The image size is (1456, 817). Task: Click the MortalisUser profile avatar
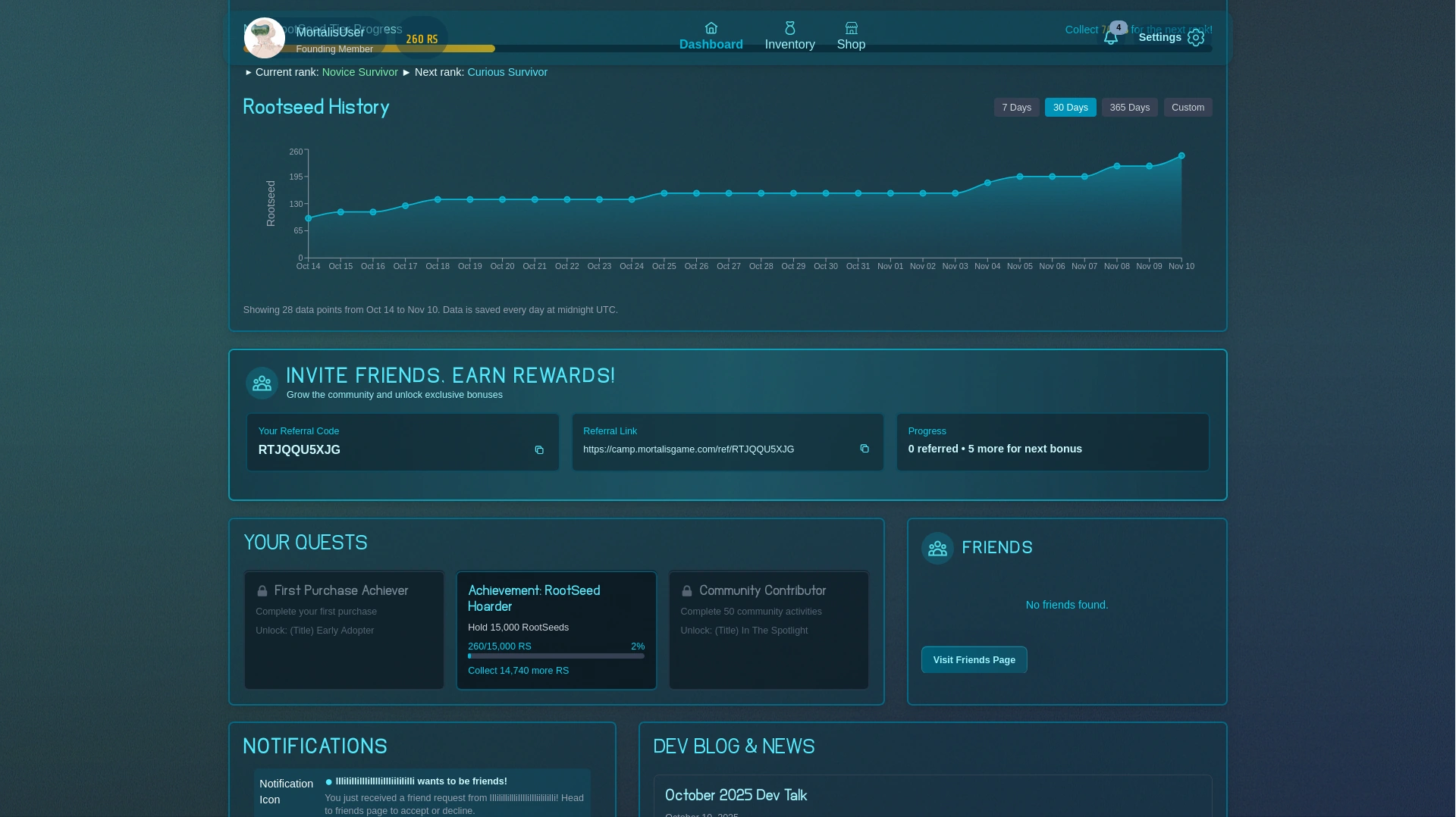click(264, 38)
